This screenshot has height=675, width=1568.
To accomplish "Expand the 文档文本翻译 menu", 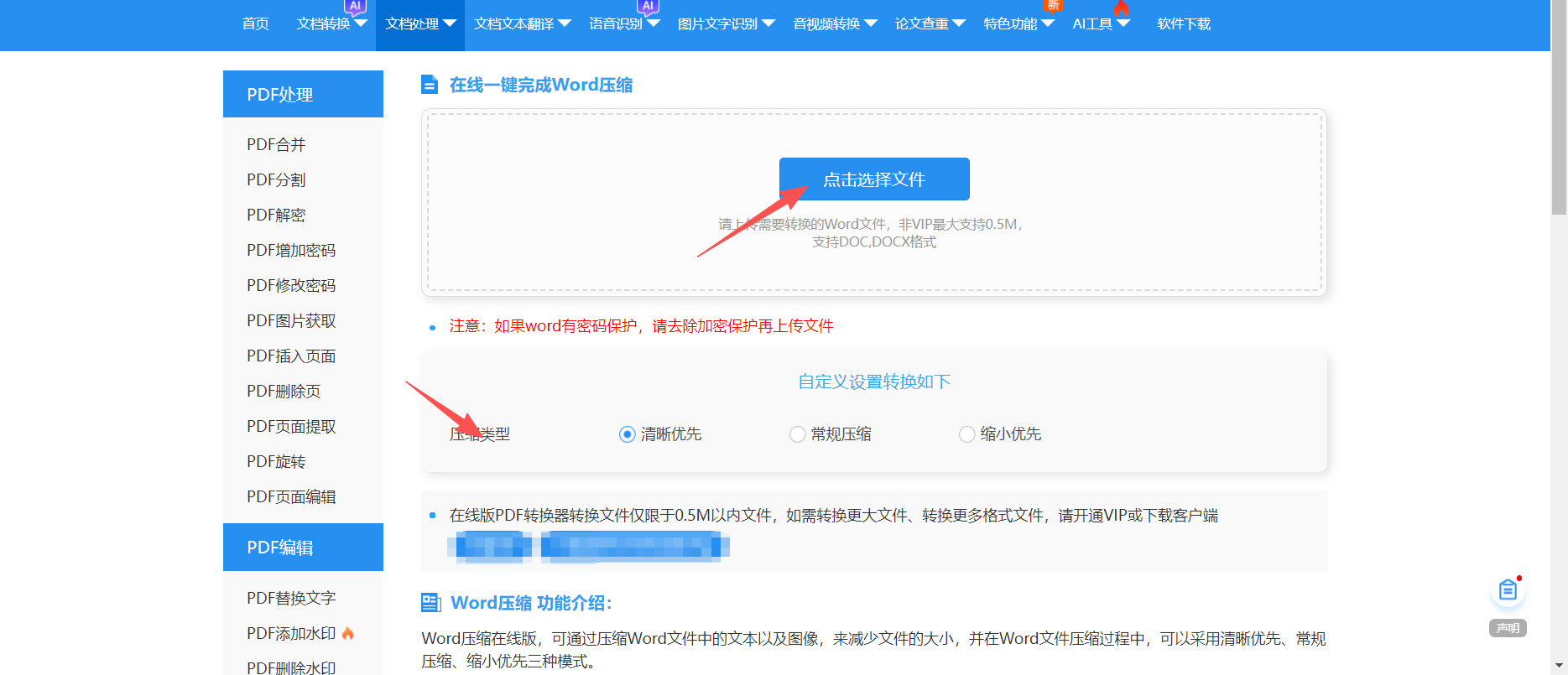I will (522, 24).
